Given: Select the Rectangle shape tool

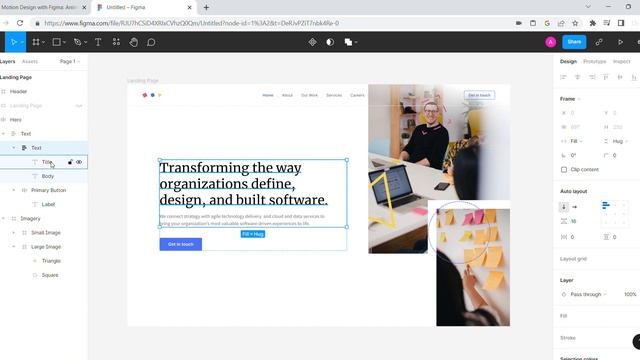Looking at the screenshot, I should click(x=56, y=42).
